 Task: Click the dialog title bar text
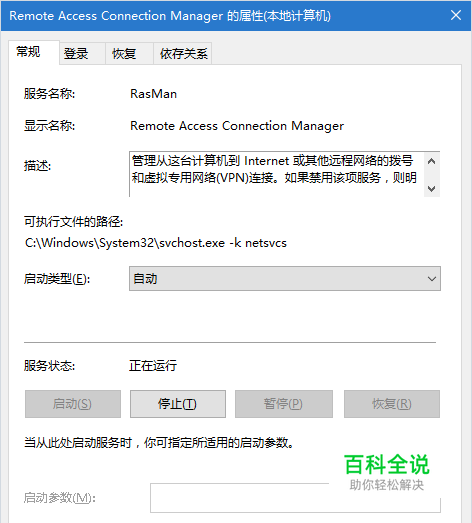point(170,16)
